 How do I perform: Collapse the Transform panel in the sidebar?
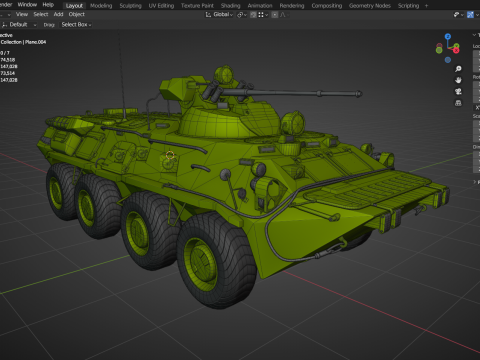475,35
